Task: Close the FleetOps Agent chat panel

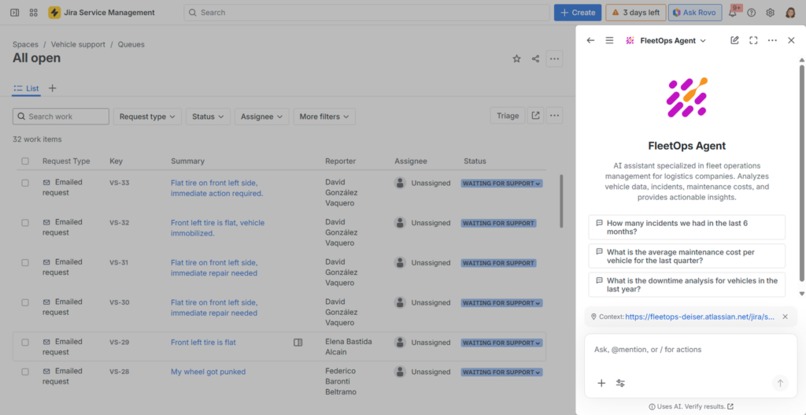Action: coord(791,40)
